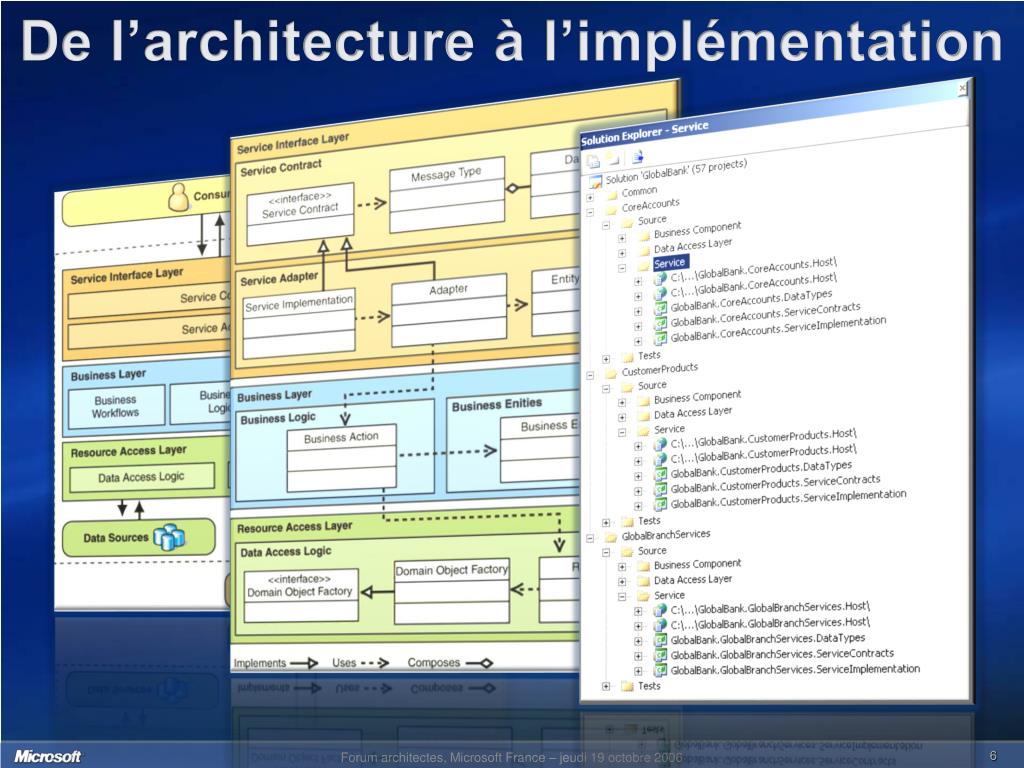Screen dimensions: 1024x768
Task: Click the CoreAccounts folder icon
Action: 612,210
